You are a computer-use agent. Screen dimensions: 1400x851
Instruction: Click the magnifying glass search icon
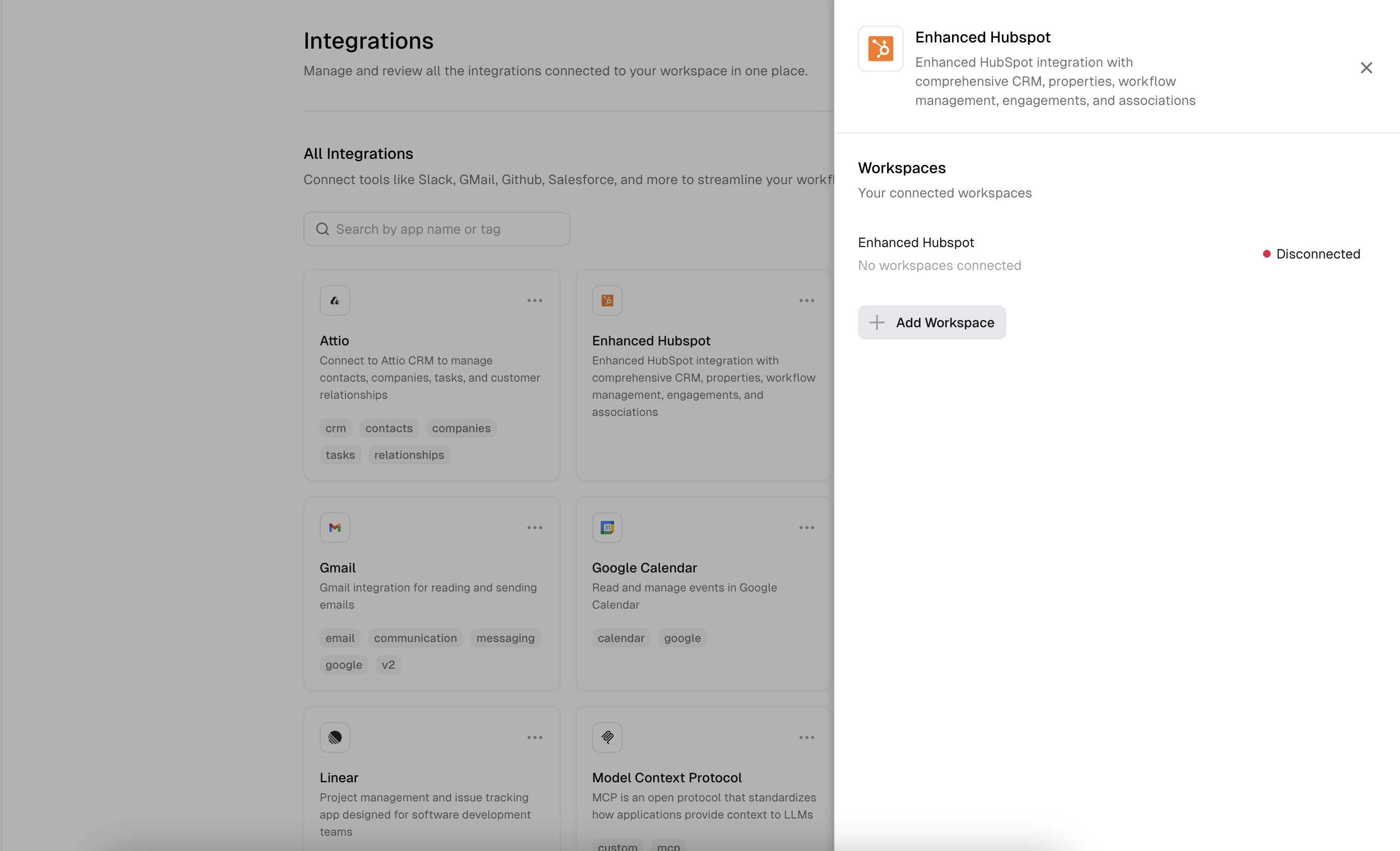(x=322, y=229)
